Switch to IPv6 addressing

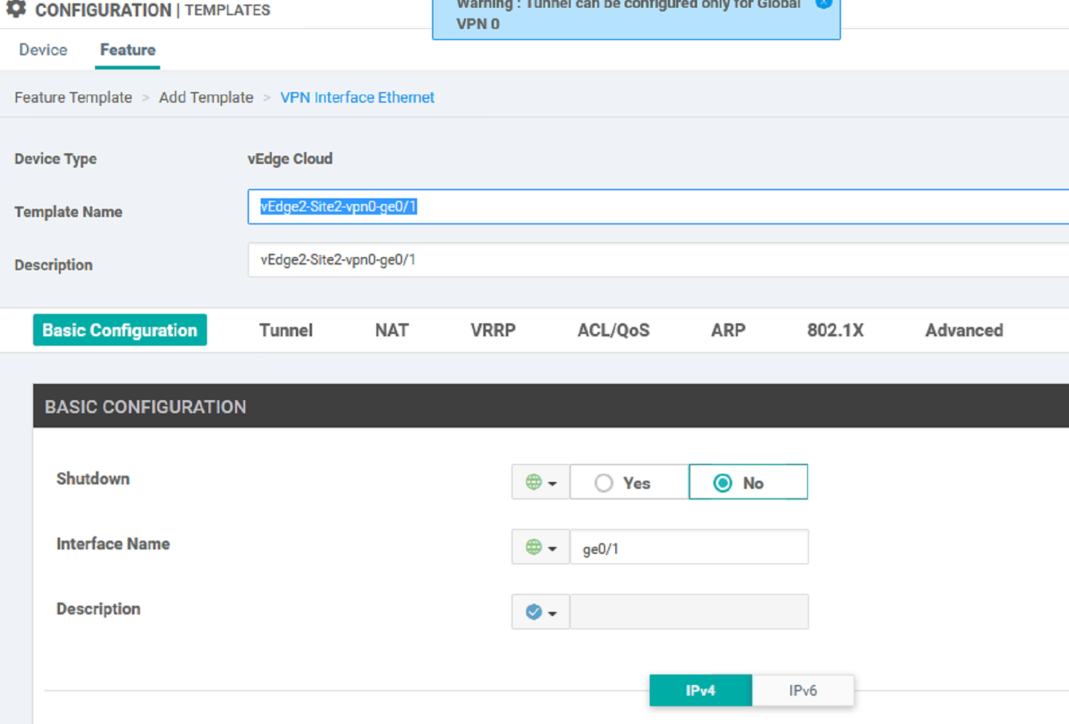tap(803, 691)
